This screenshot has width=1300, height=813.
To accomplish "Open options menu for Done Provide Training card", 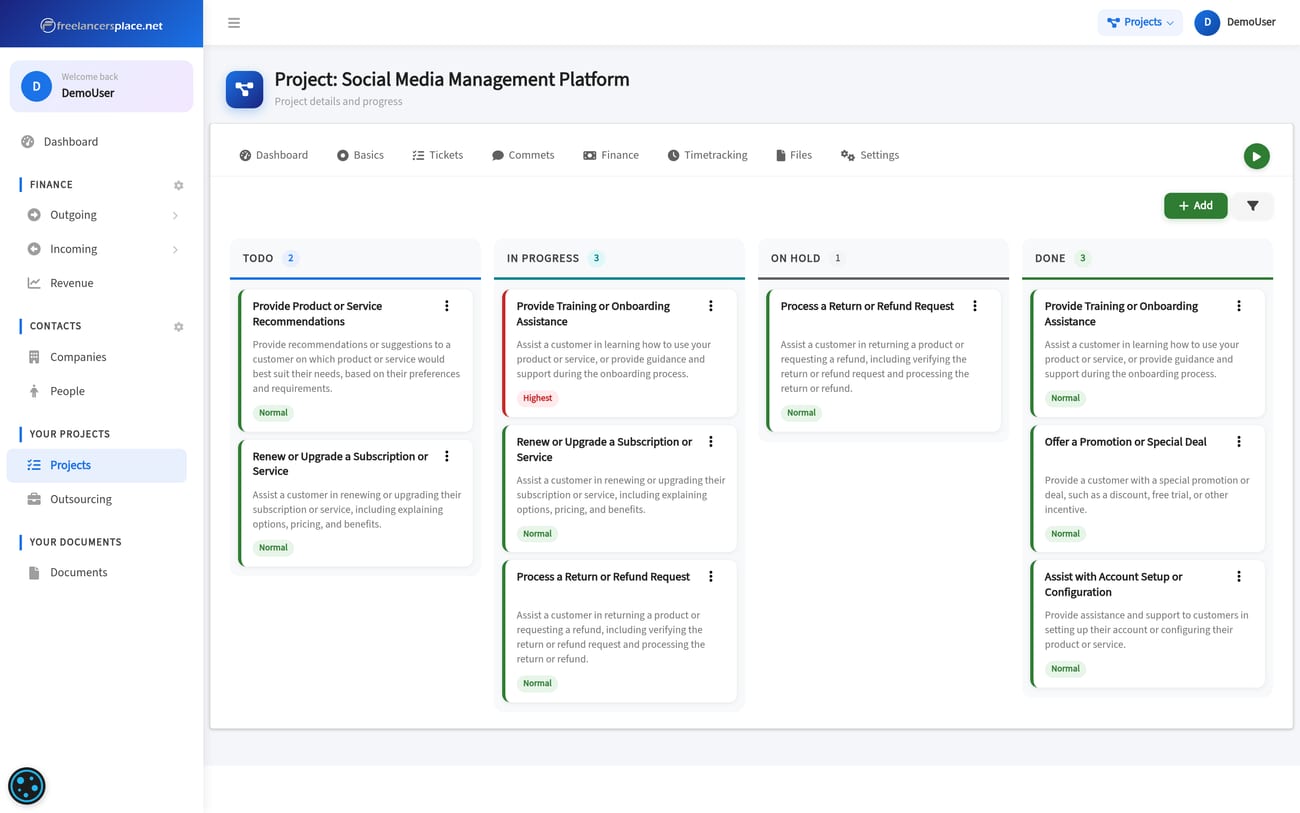I will [x=1239, y=306].
